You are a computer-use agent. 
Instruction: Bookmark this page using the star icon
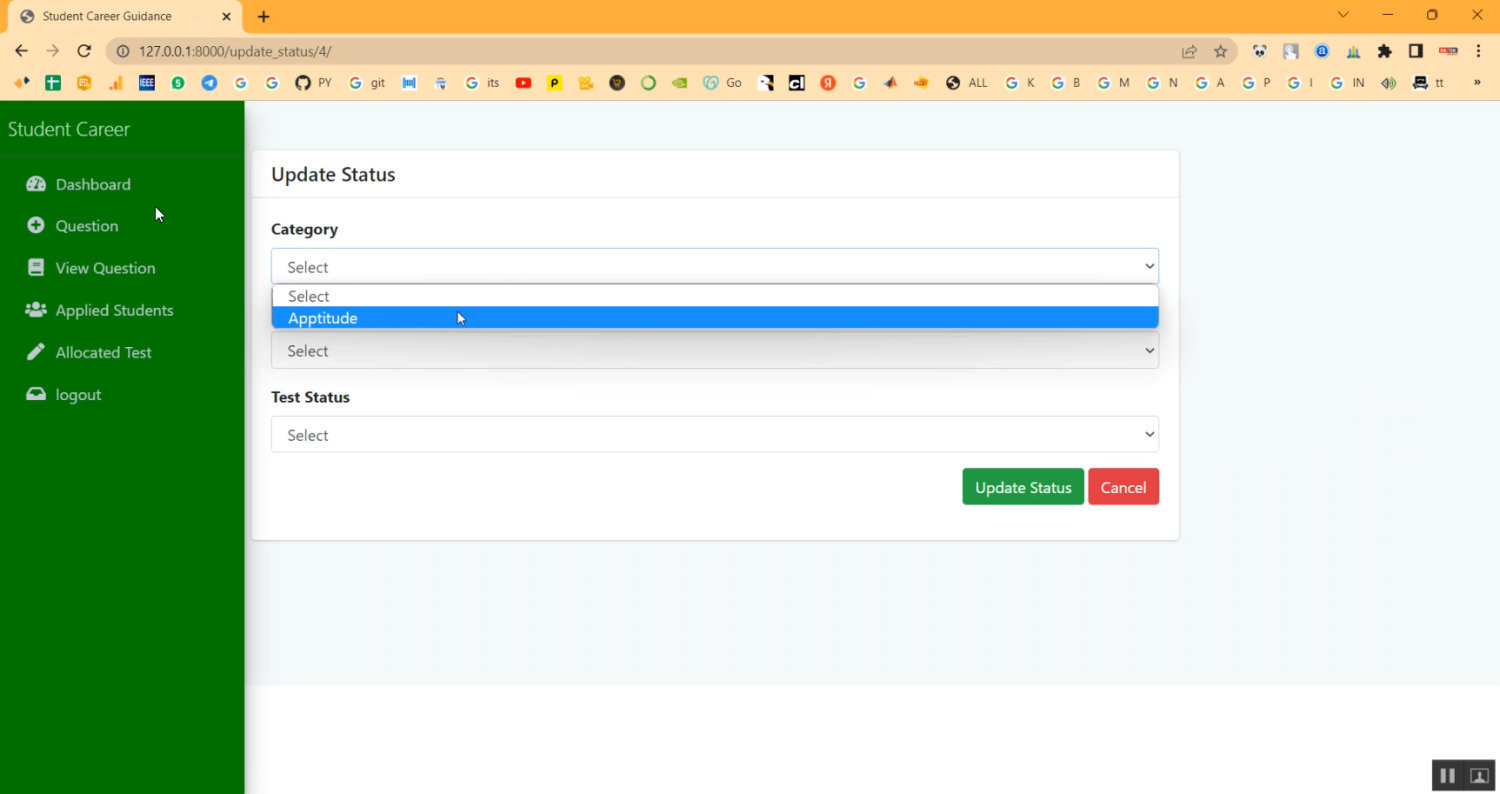coord(1220,51)
